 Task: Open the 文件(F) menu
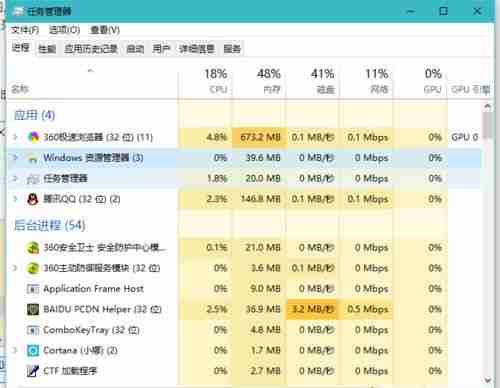tap(25, 30)
